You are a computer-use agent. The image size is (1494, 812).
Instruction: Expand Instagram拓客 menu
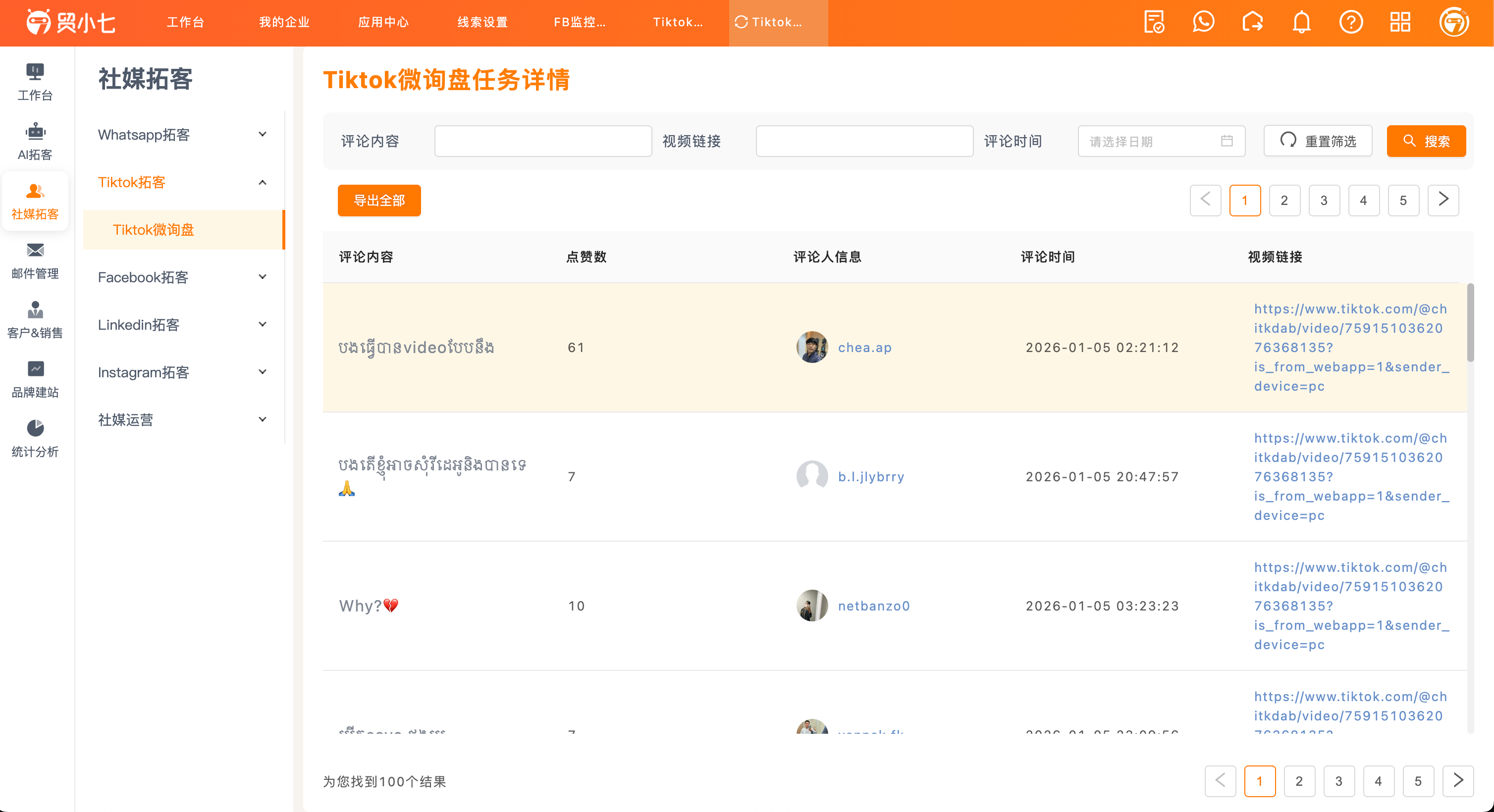[183, 372]
